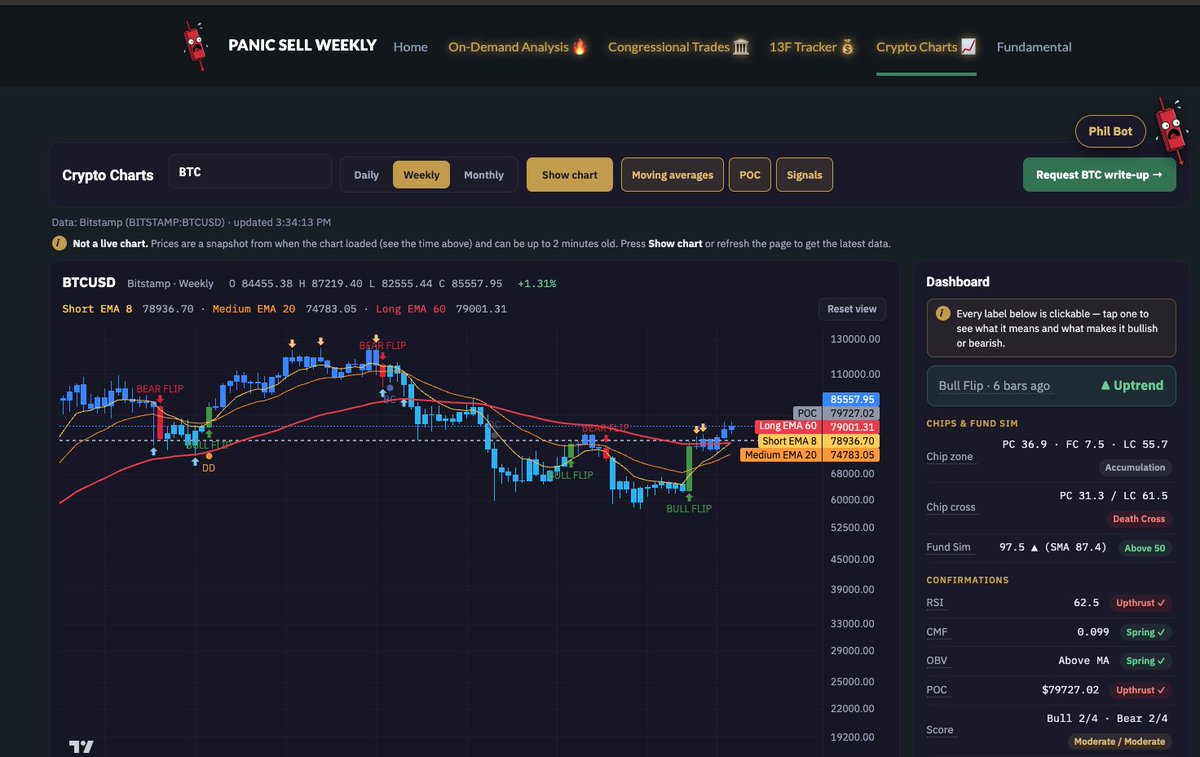The height and width of the screenshot is (757, 1200).
Task: Click the Upthrust badge in RSI row
Action: pyautogui.click(x=1140, y=603)
